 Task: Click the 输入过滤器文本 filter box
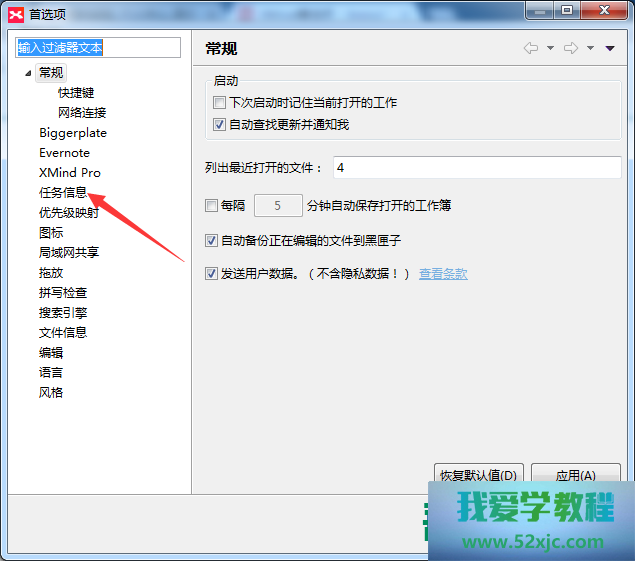pos(97,48)
